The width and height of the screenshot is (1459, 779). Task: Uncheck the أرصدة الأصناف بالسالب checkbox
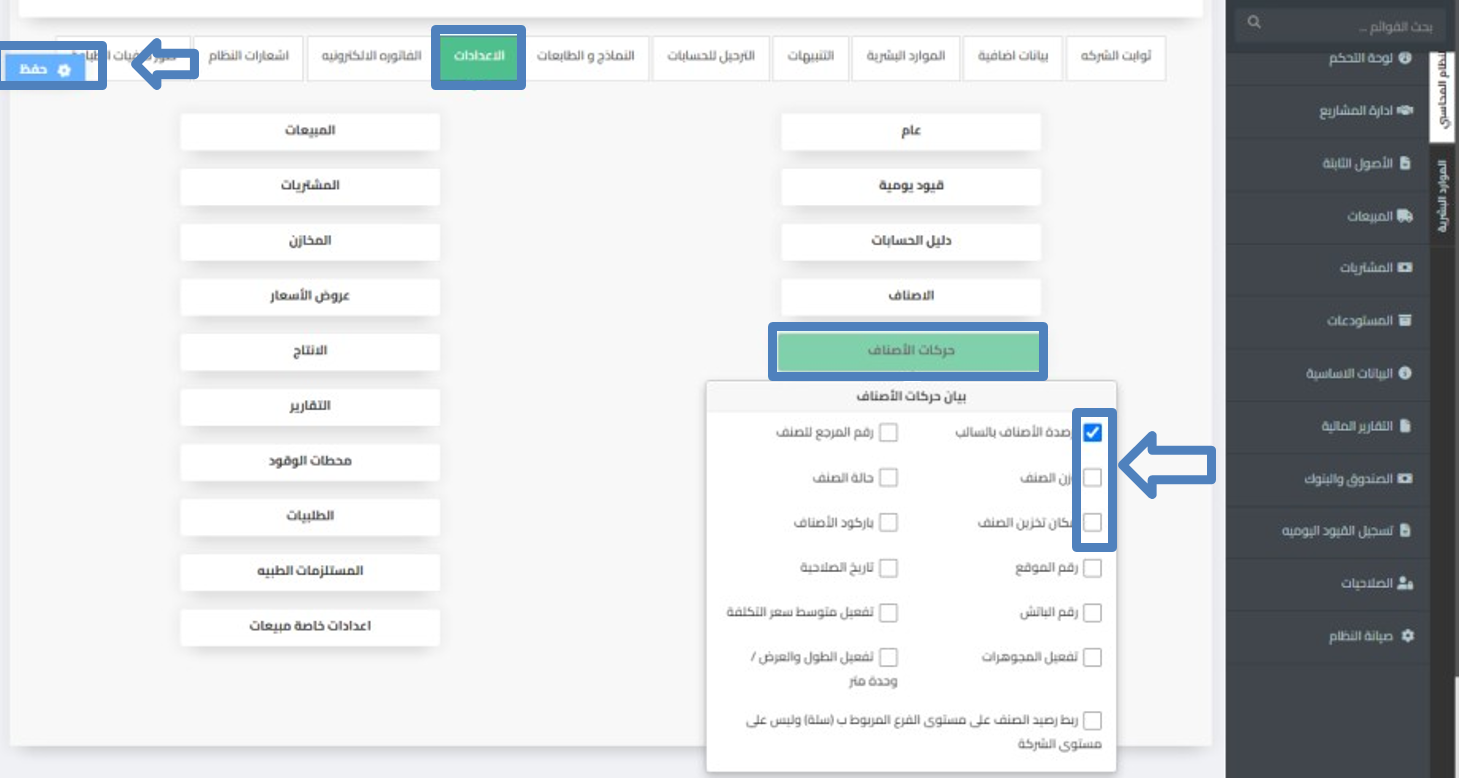coord(1092,432)
